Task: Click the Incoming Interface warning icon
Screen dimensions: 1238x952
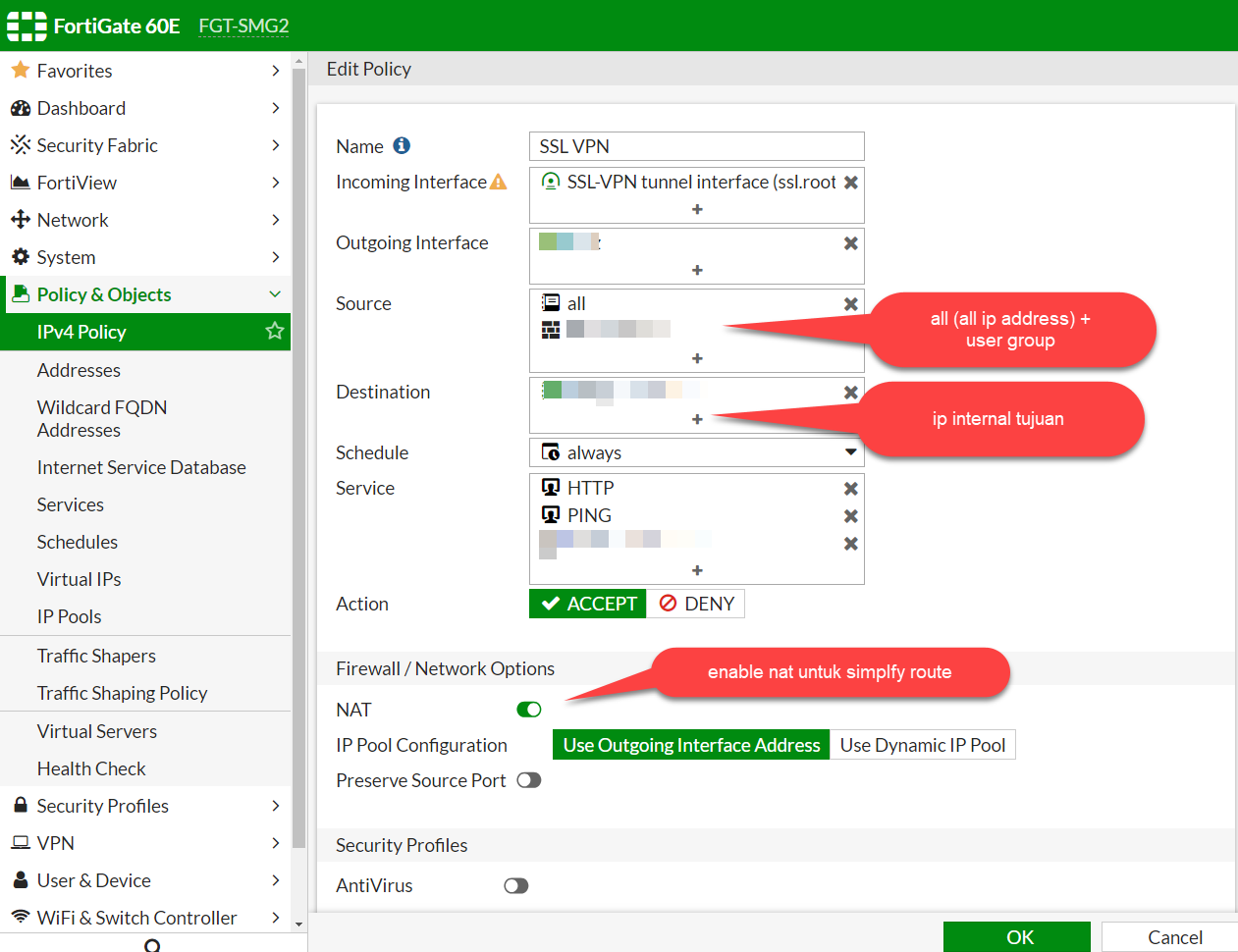Action: (499, 182)
